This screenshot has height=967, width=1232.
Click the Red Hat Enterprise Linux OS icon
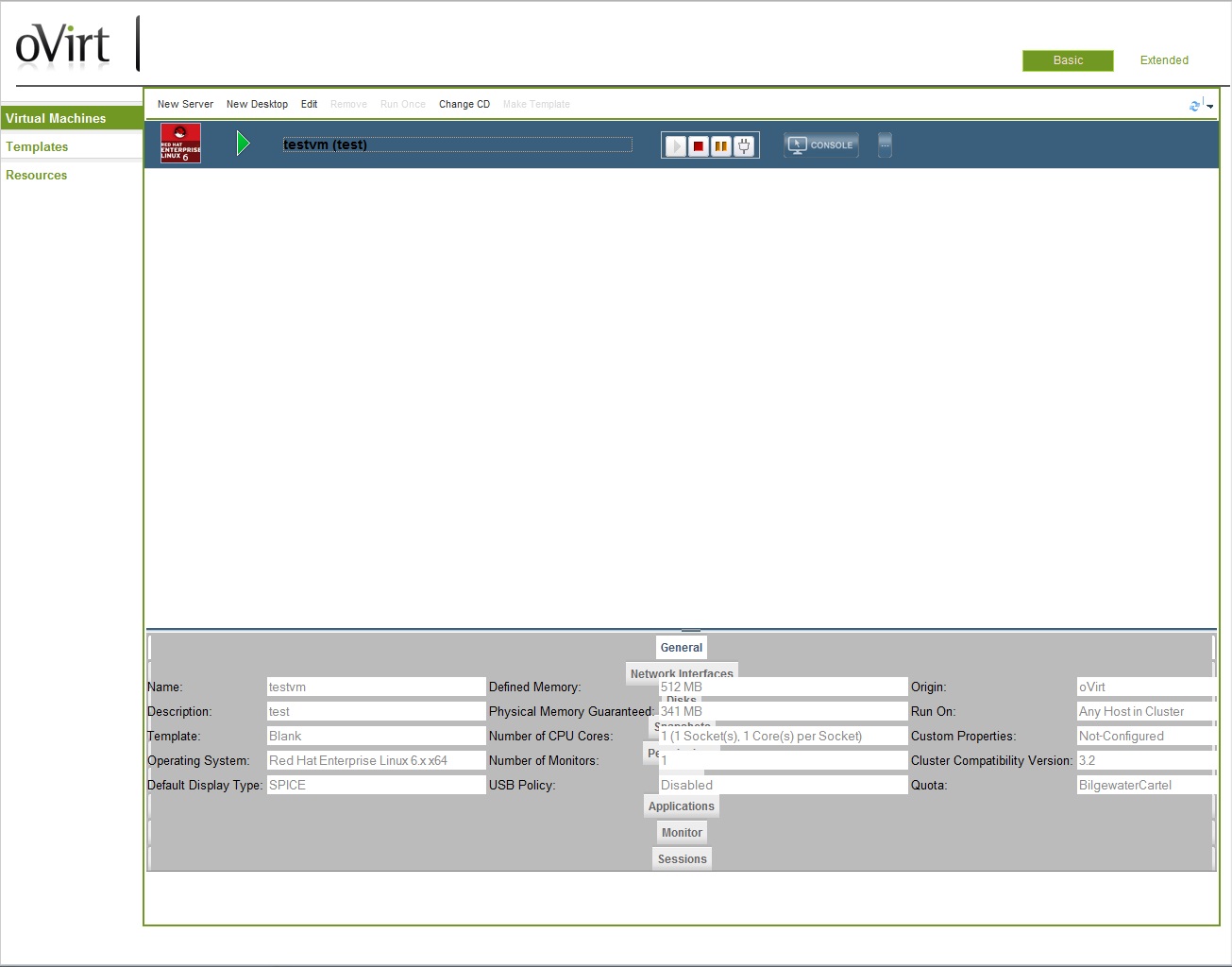click(180, 144)
